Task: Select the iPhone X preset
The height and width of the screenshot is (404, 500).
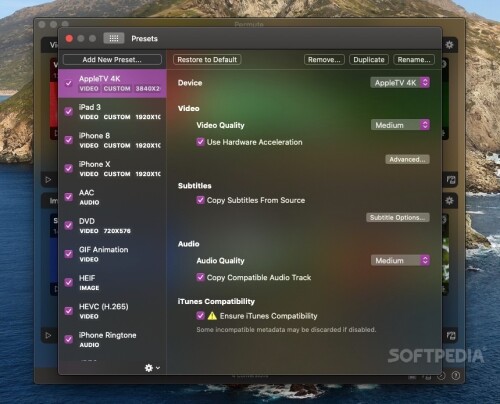Action: [112, 169]
